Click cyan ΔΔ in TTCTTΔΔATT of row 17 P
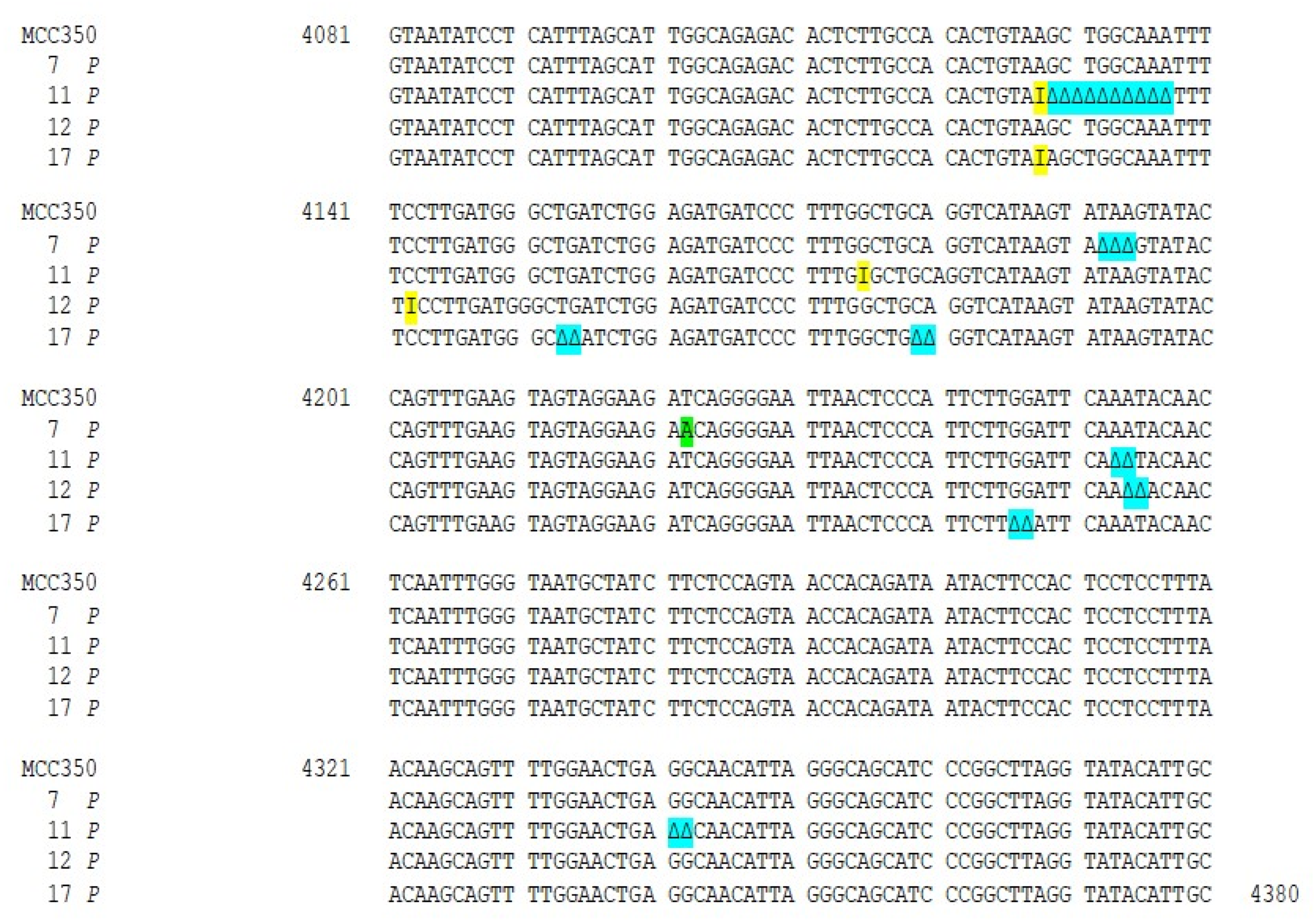This screenshot has width=1314, height=924. (x=1021, y=523)
